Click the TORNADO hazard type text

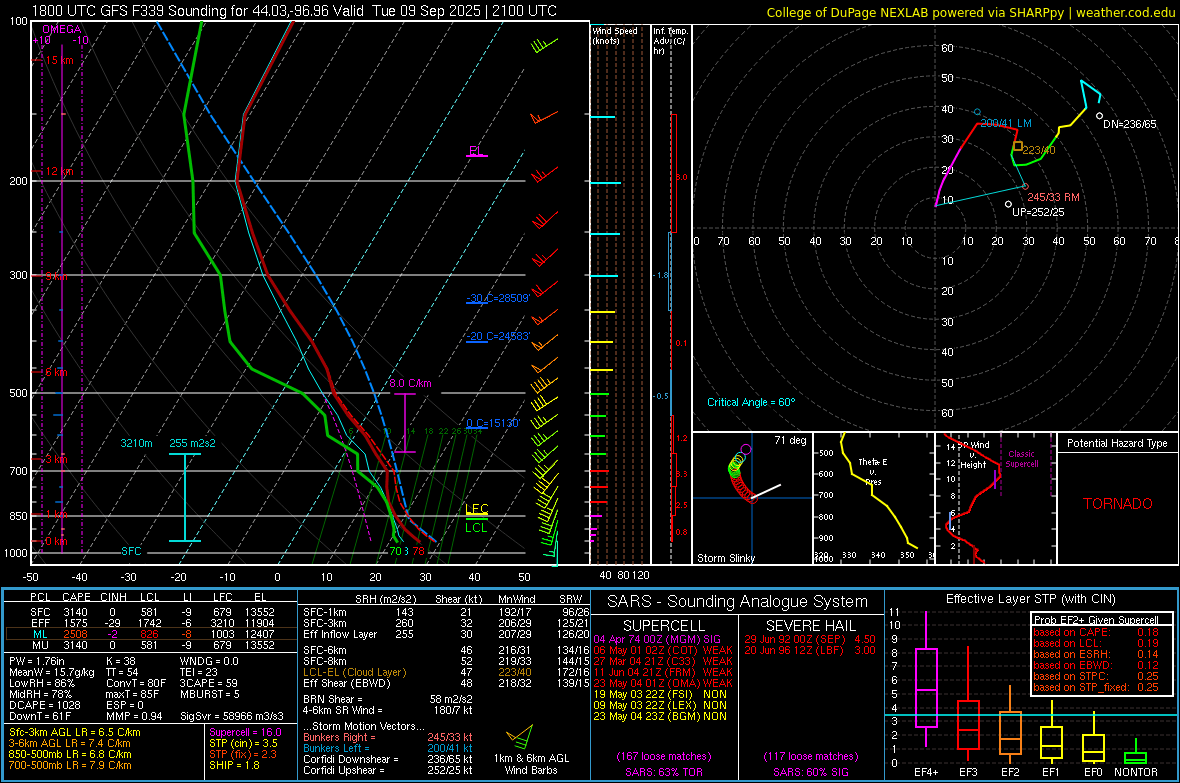tap(1118, 504)
